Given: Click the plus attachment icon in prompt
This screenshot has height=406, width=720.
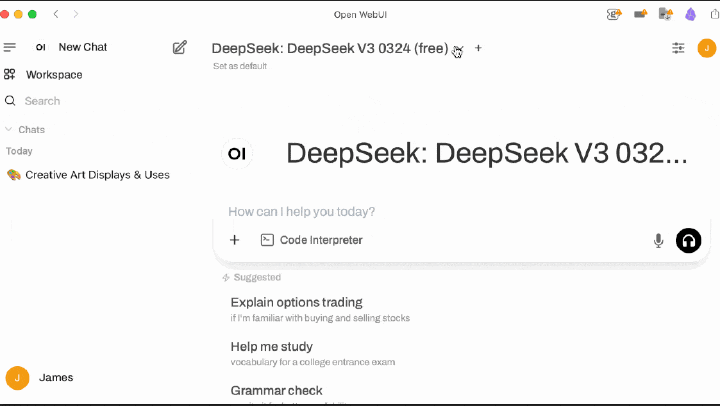Looking at the screenshot, I should point(235,240).
